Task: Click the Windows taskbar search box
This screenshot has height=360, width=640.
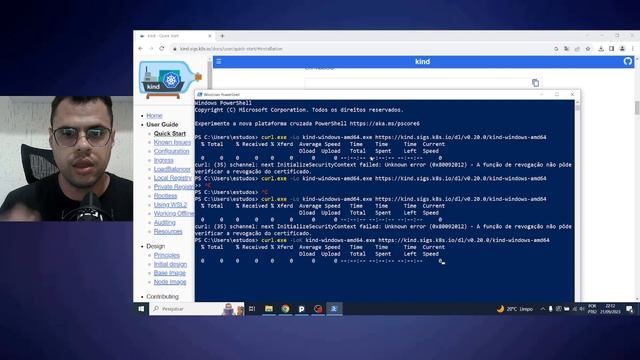Action: pyautogui.click(x=197, y=309)
